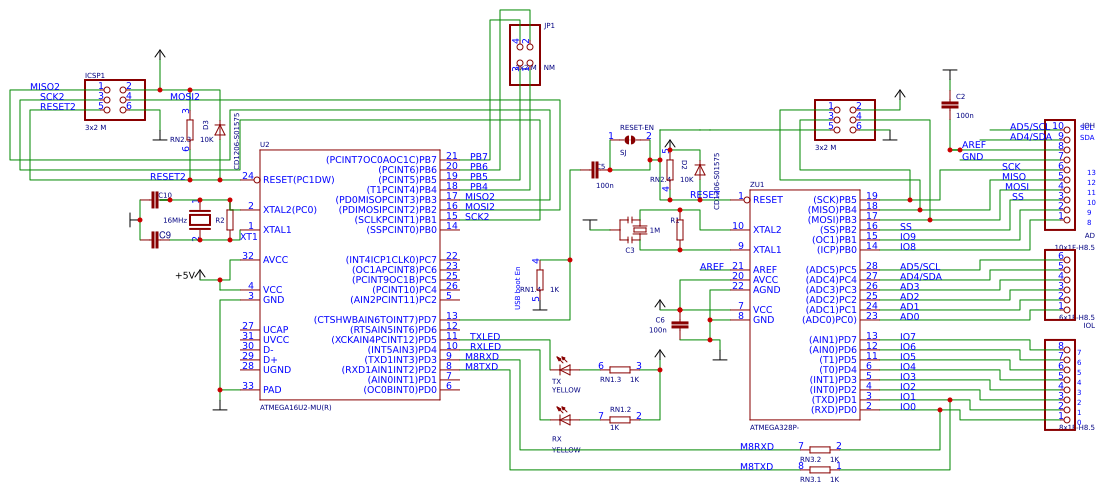Click the ZU1 reference designator
The width and height of the screenshot is (1106, 493).
(757, 185)
